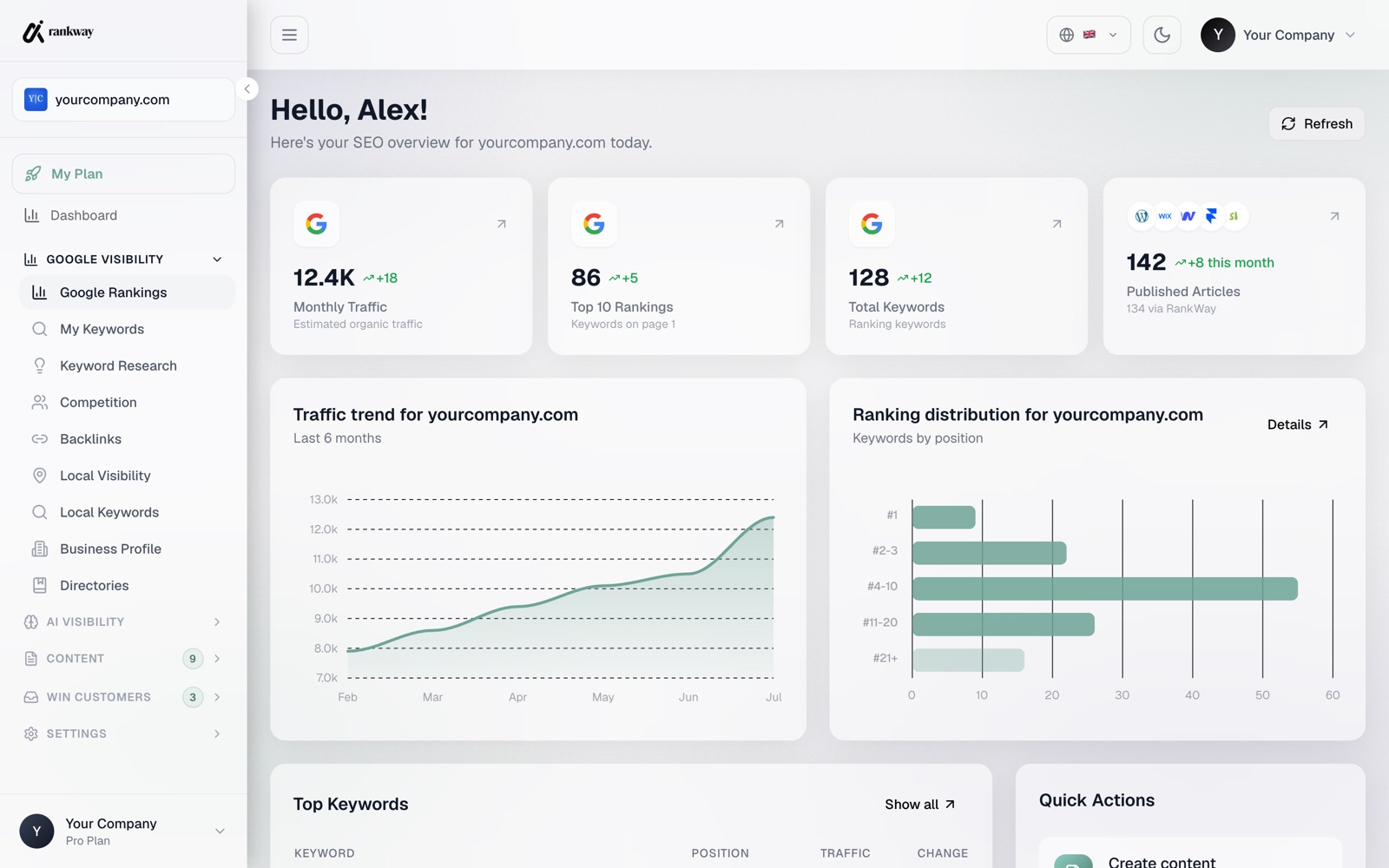Viewport: 1389px width, 868px height.
Task: Open Backlinks page
Action: coord(127,439)
